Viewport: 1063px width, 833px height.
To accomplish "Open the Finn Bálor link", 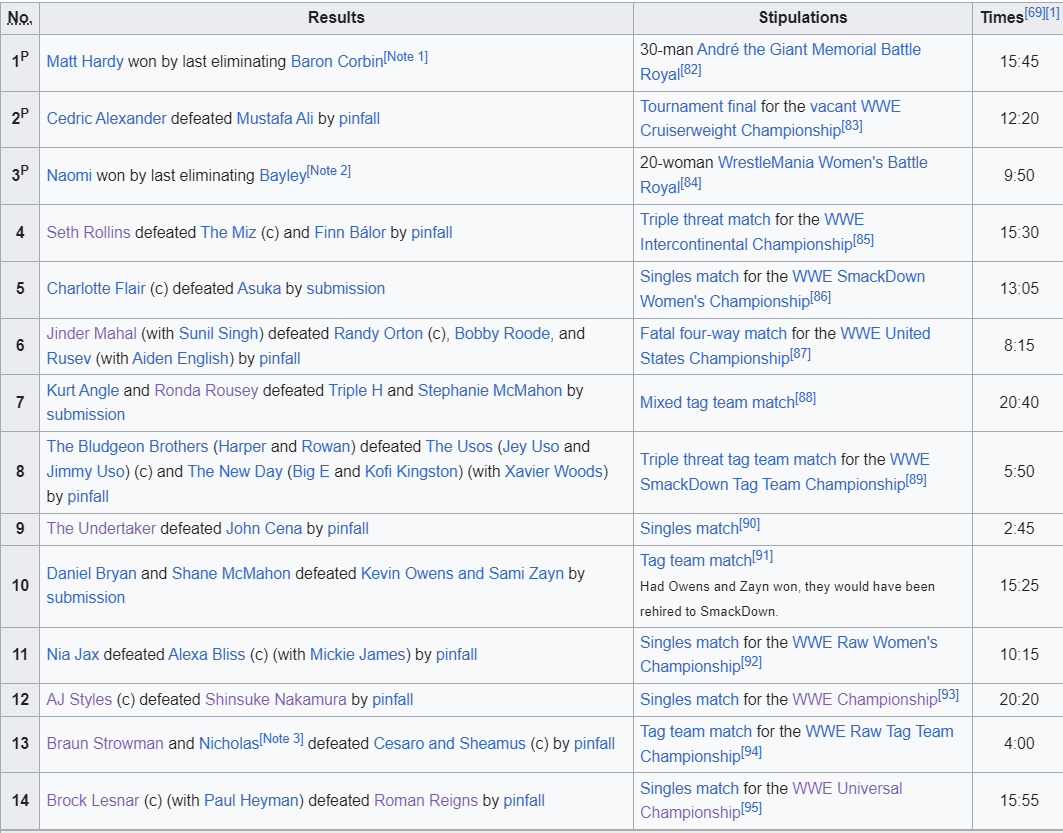I will coord(350,232).
